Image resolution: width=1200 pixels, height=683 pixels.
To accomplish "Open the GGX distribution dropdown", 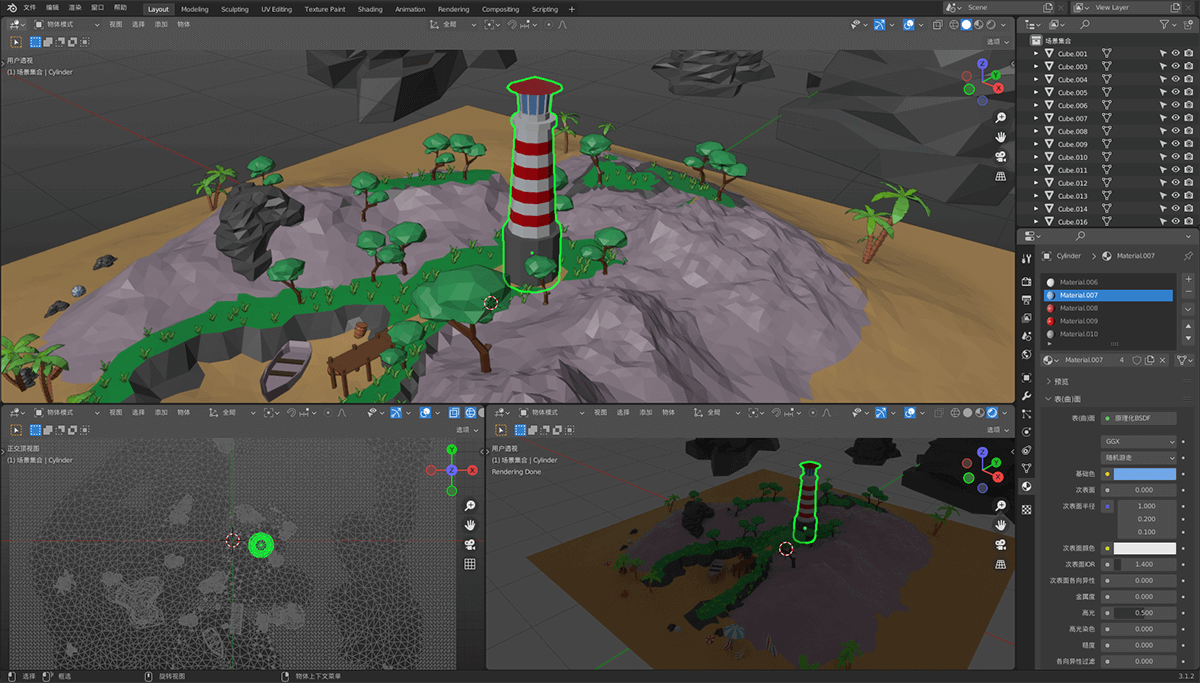I will (x=1139, y=441).
